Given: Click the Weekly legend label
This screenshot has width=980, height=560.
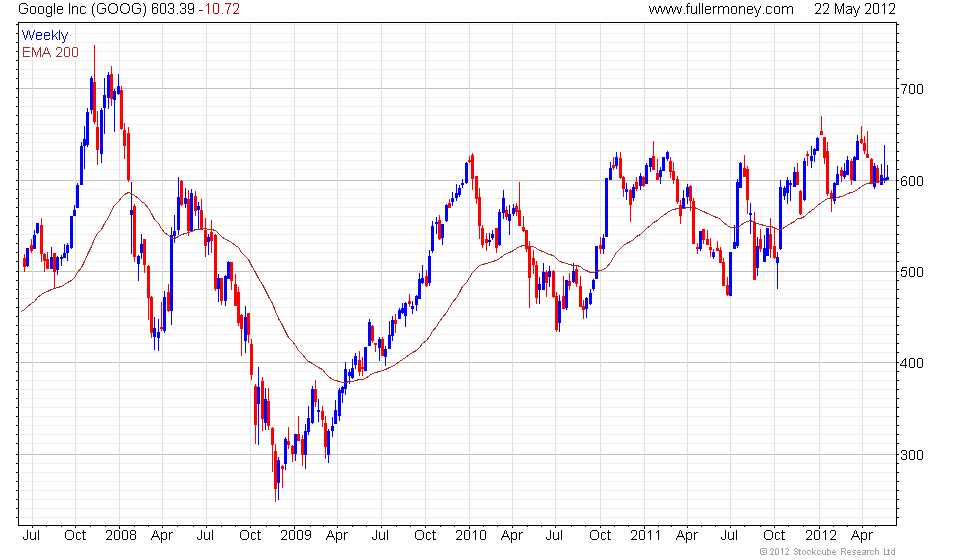Looking at the screenshot, I should tap(44, 36).
